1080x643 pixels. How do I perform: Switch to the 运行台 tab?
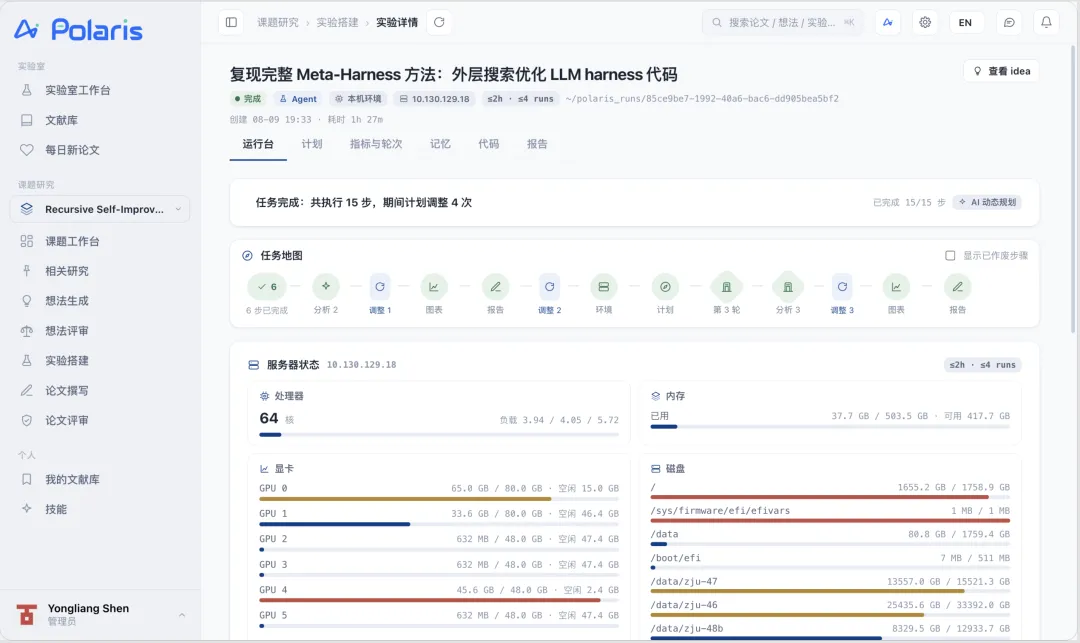[258, 145]
